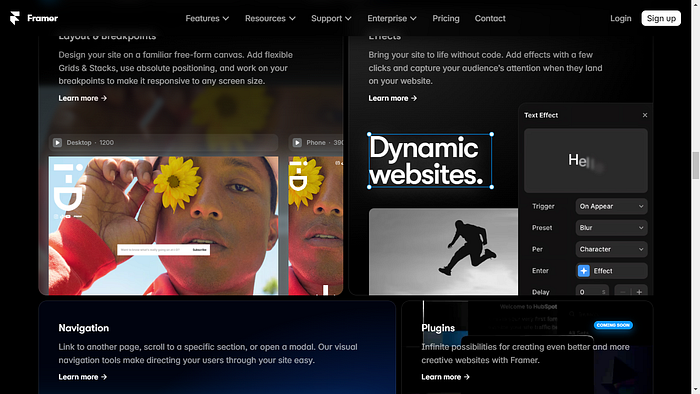
Task: Open the Support dropdown
Action: (331, 18)
